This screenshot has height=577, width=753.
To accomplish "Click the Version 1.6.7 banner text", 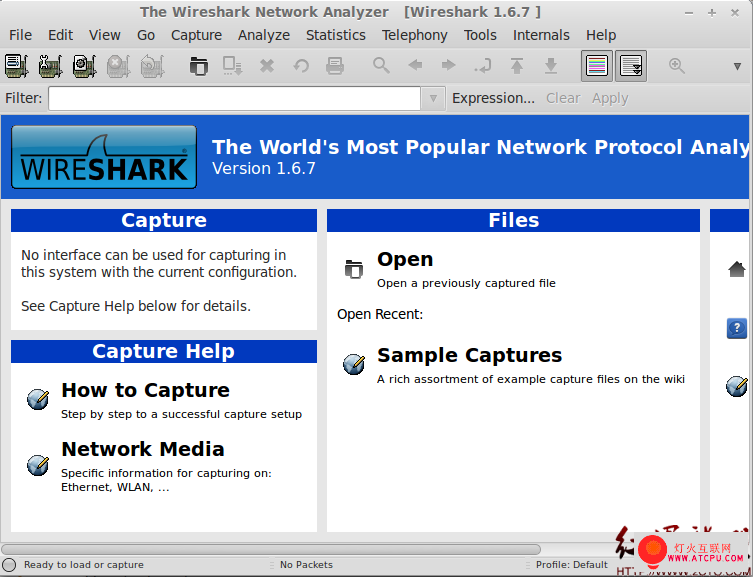I will click(264, 168).
